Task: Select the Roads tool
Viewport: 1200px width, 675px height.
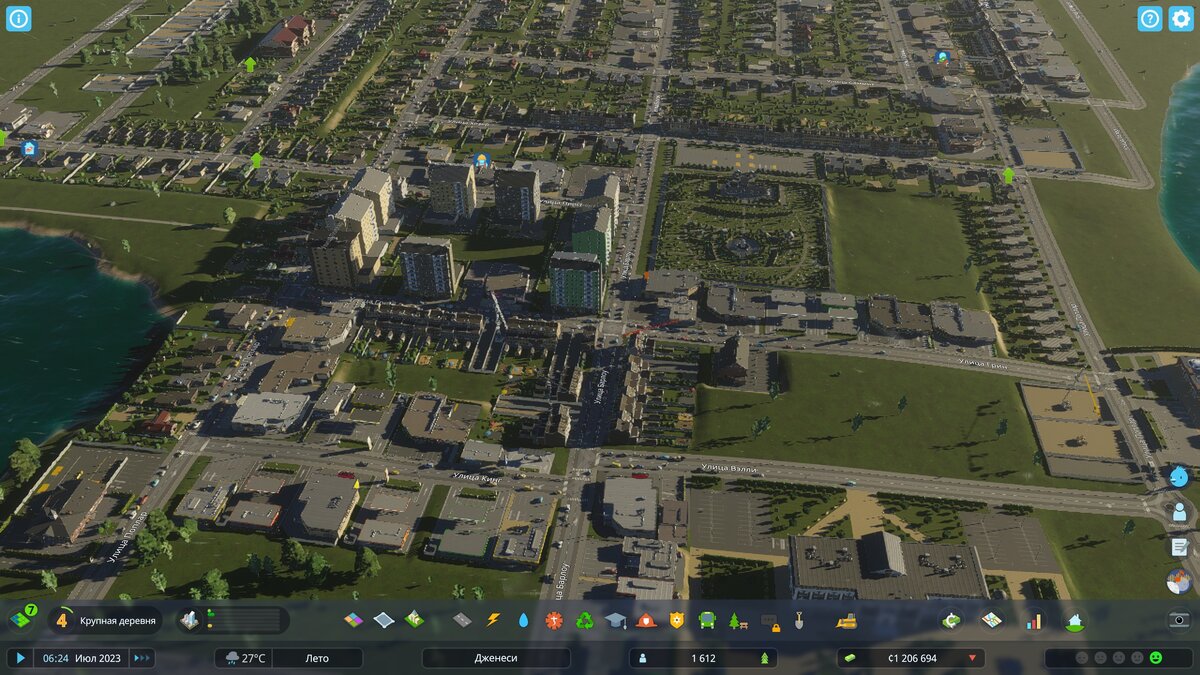Action: (461, 620)
